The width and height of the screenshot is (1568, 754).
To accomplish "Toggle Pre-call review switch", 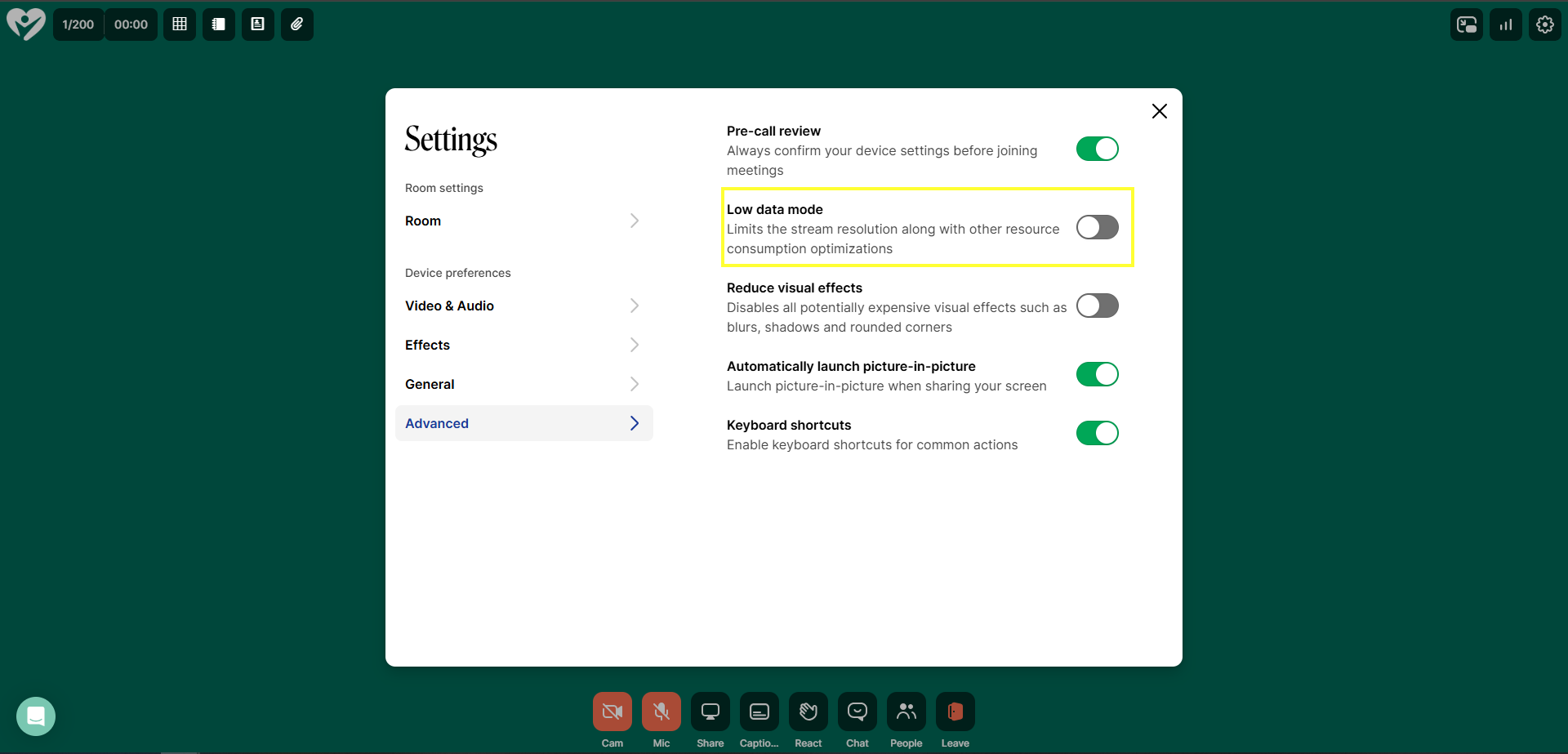I will pyautogui.click(x=1098, y=149).
